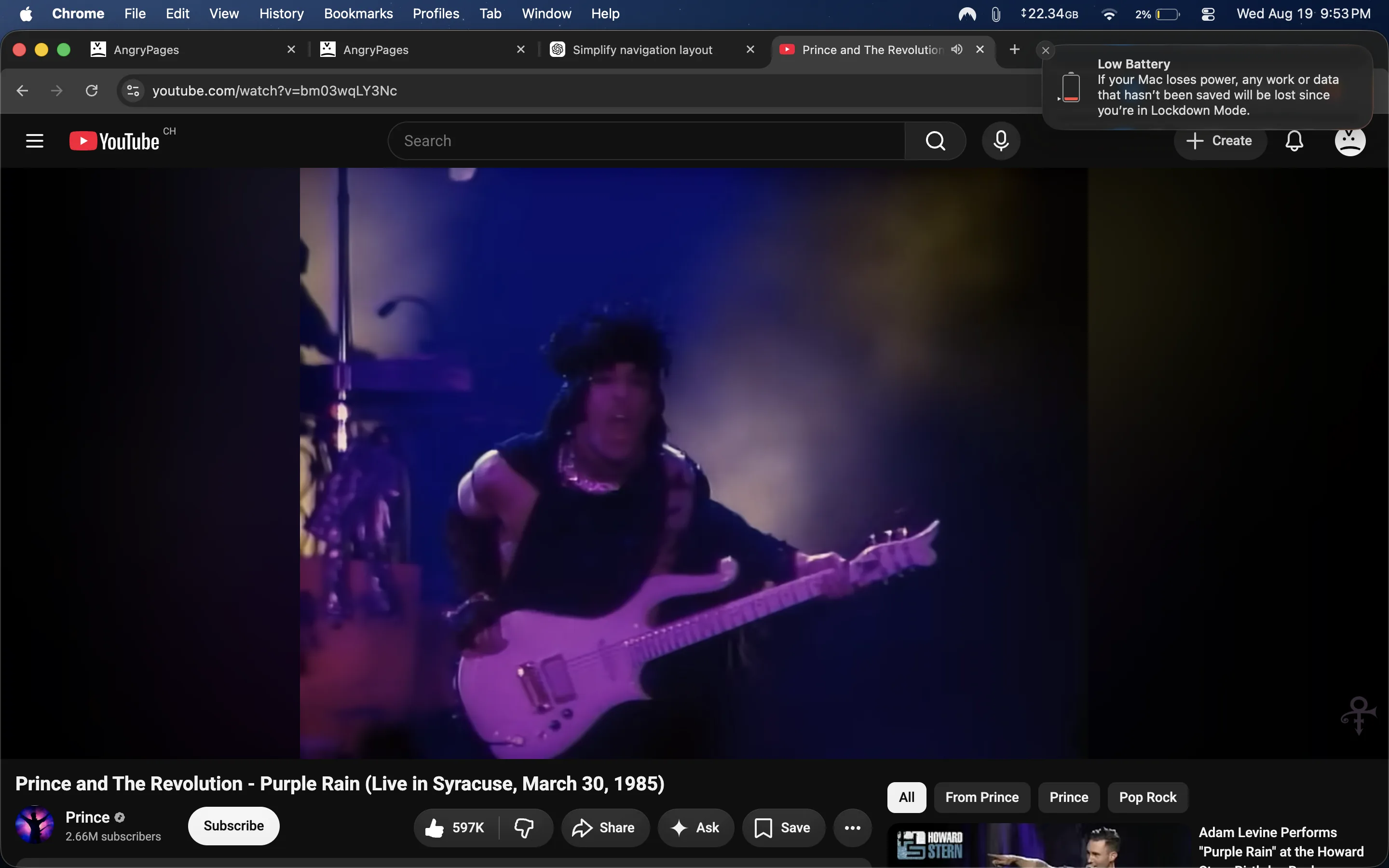View site information icon in address bar

pos(133,91)
